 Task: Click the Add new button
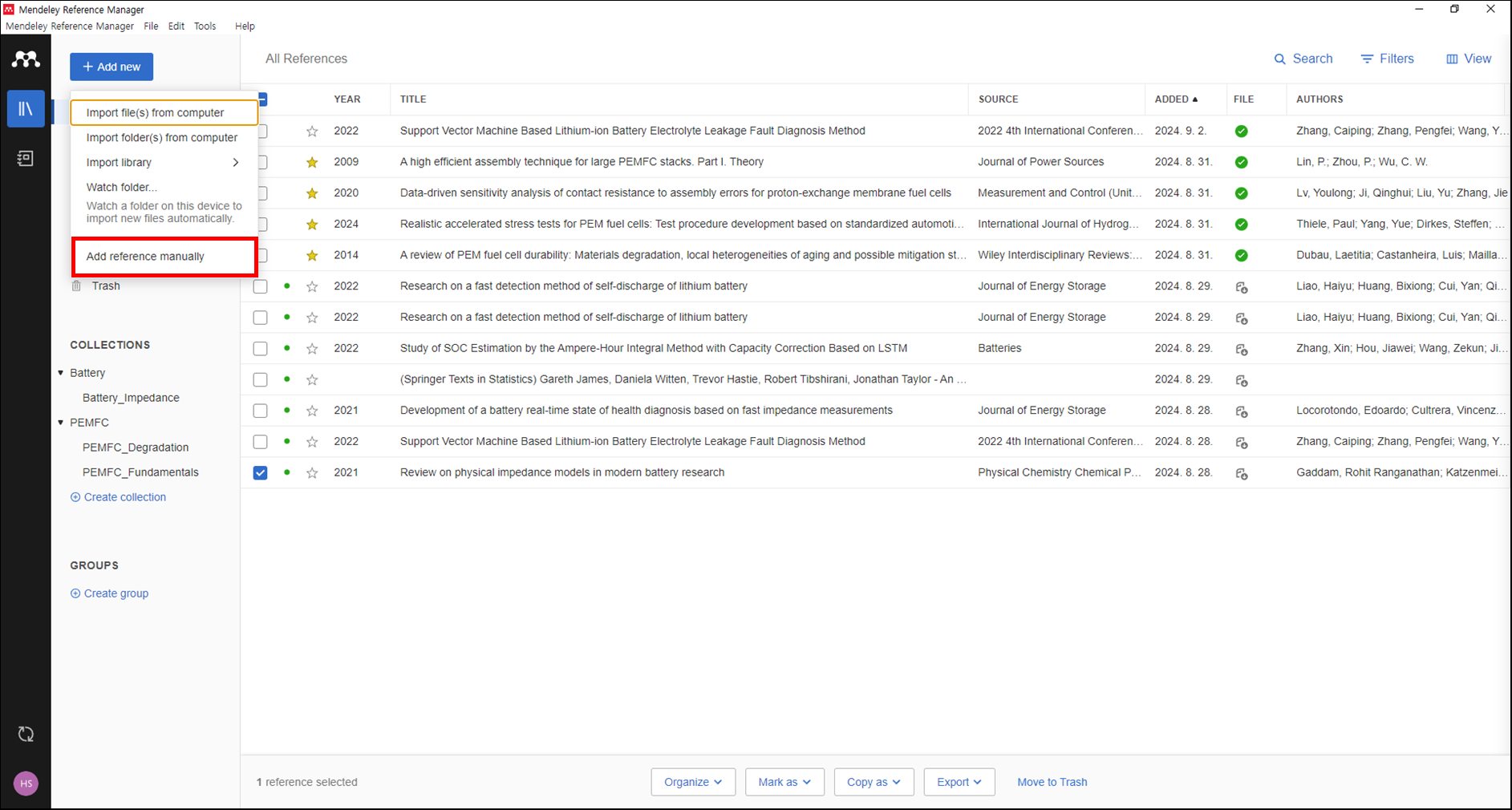point(111,67)
